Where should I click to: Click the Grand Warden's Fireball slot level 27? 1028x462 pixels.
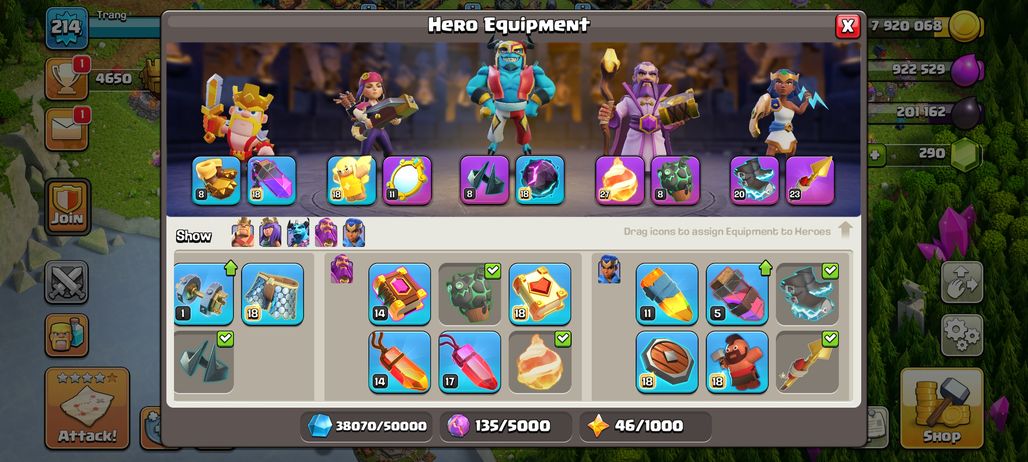coord(620,180)
